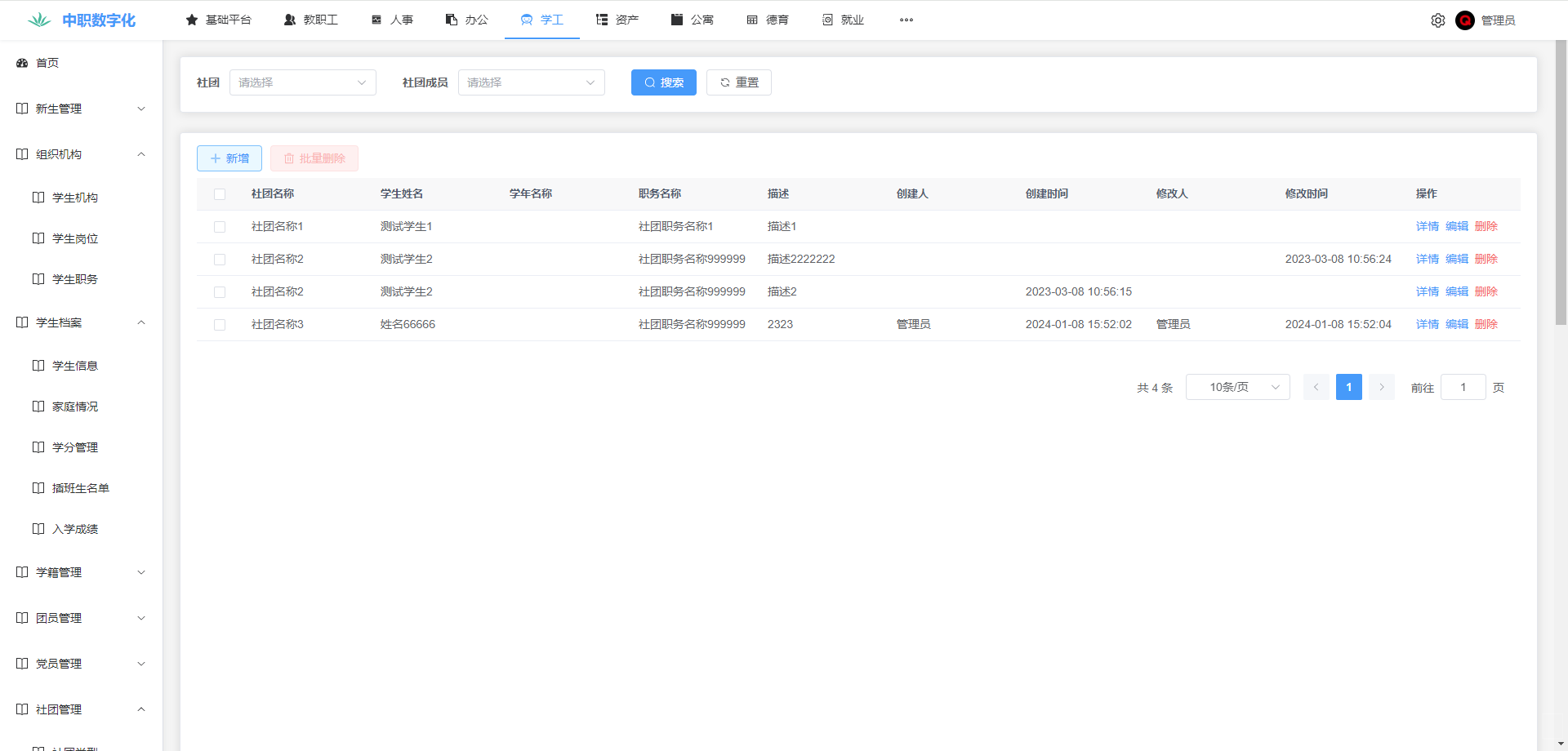Click the 资产 module icon
Viewport: 1568px width, 751px height.
coord(602,20)
